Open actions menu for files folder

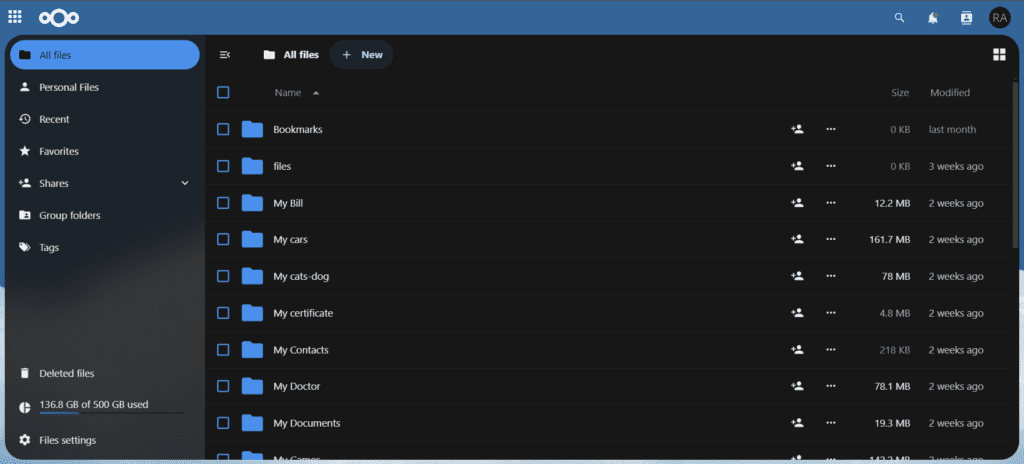[x=831, y=166]
